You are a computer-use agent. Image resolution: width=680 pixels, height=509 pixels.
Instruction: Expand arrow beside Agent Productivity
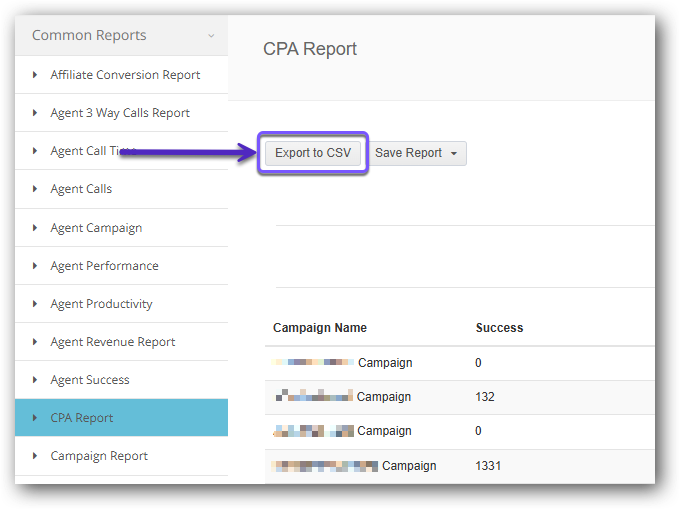pos(35,304)
